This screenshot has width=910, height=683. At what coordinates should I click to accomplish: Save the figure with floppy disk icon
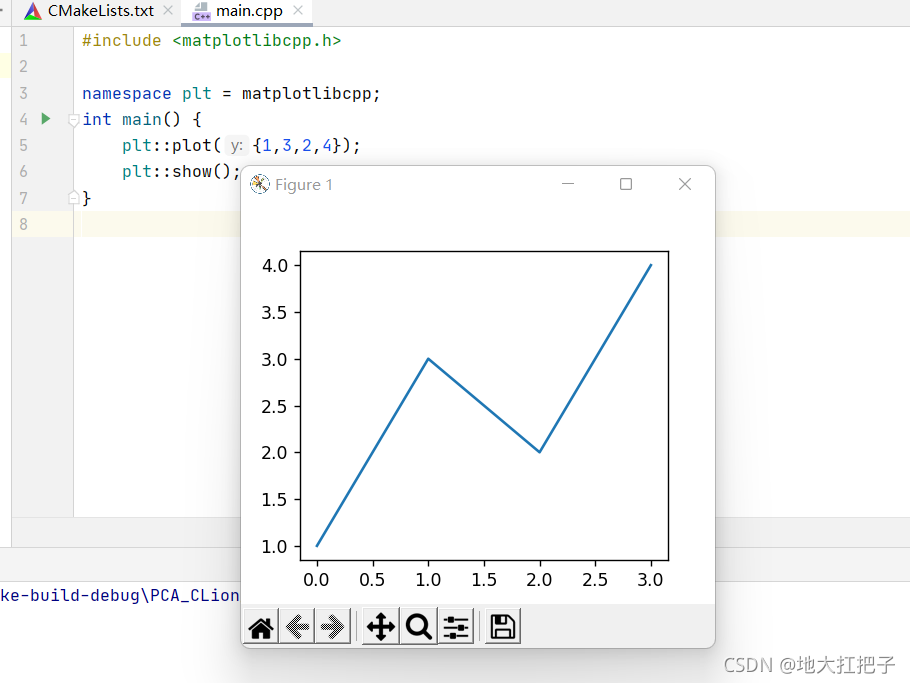pyautogui.click(x=503, y=627)
